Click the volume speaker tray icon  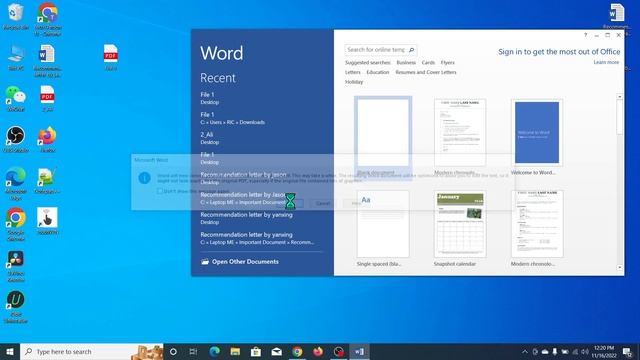point(585,351)
